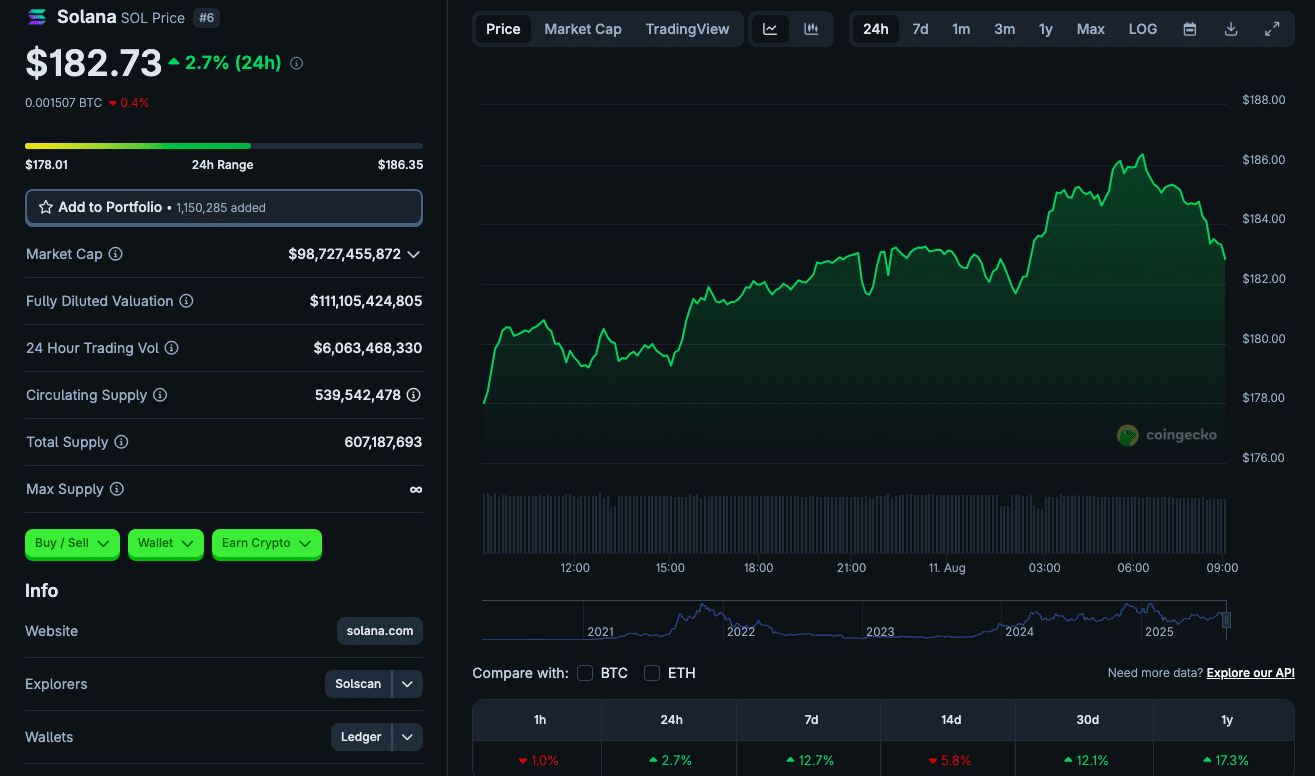Viewport: 1315px width, 776px height.
Task: Select the 1m time range
Action: [961, 29]
